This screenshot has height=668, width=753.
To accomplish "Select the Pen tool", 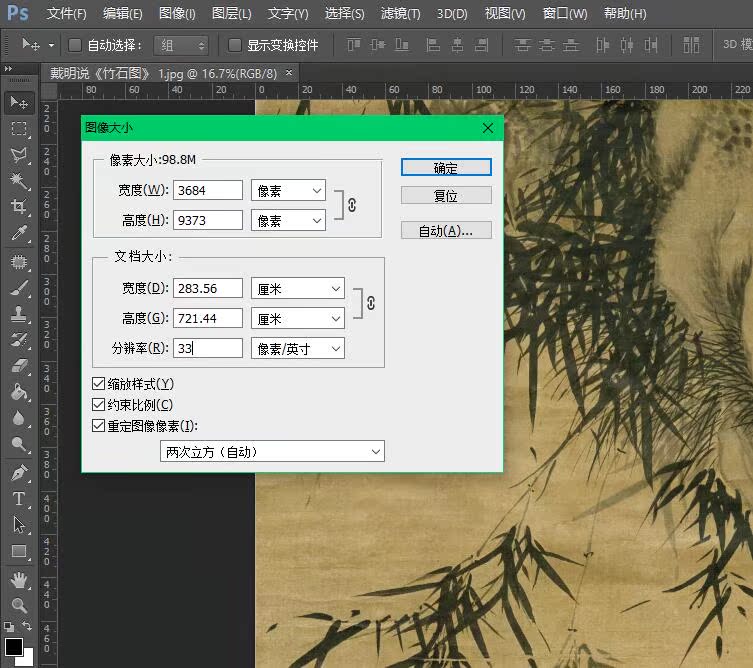I will (19, 473).
